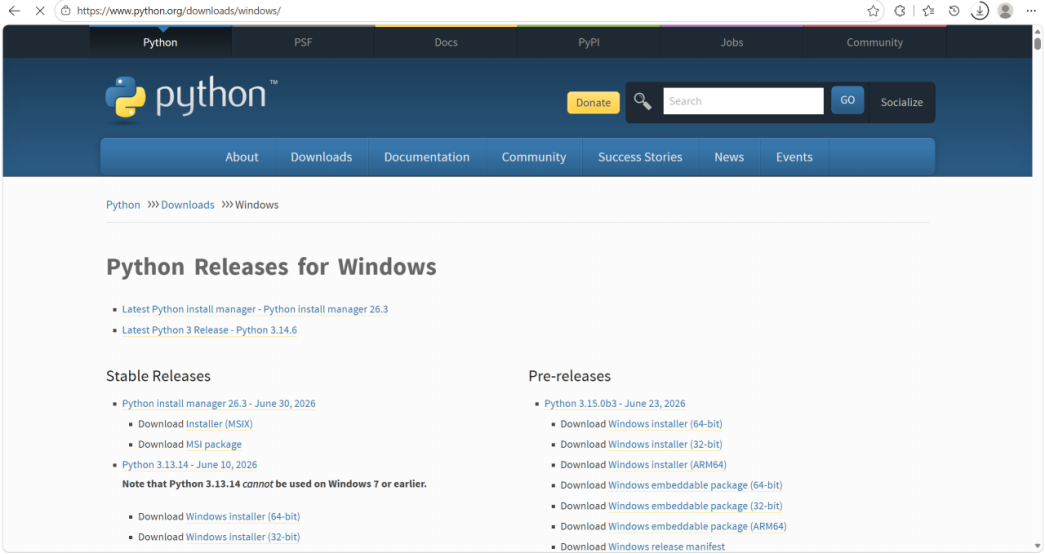
Task: Click the GO search button
Action: click(847, 100)
